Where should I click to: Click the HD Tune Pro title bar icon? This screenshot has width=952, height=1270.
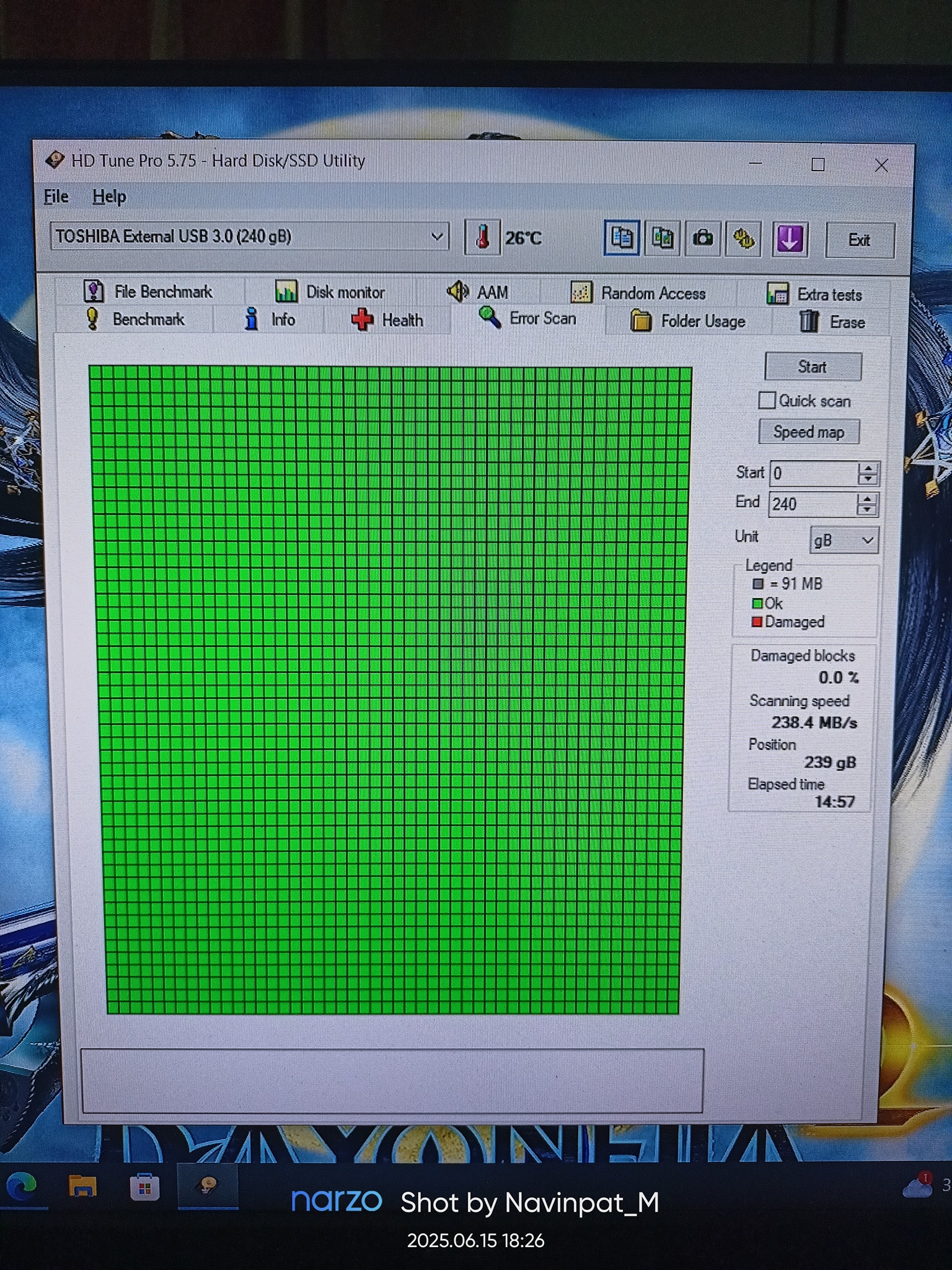click(55, 160)
